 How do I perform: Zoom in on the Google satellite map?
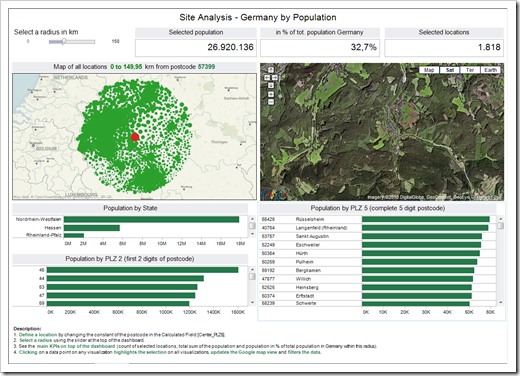tap(271, 94)
